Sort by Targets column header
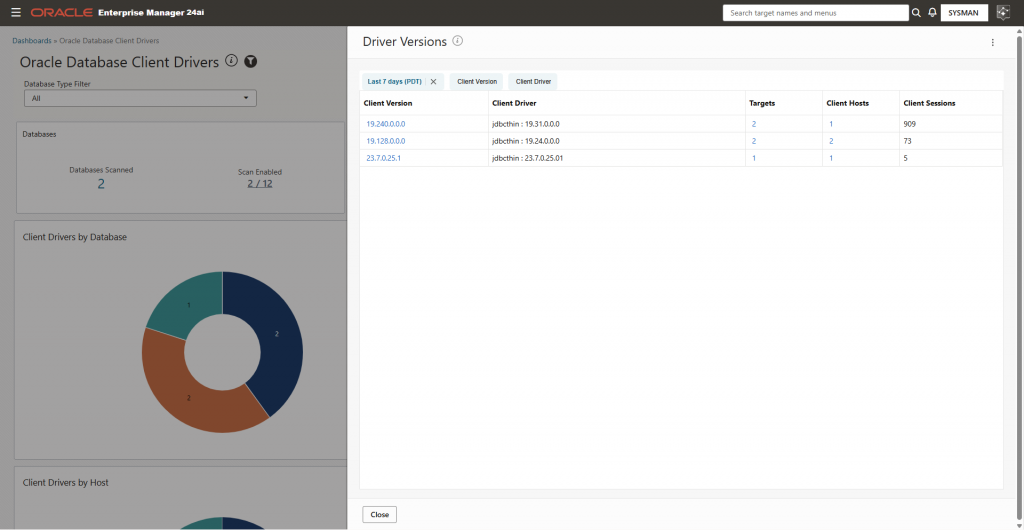This screenshot has width=1024, height=530. (762, 103)
